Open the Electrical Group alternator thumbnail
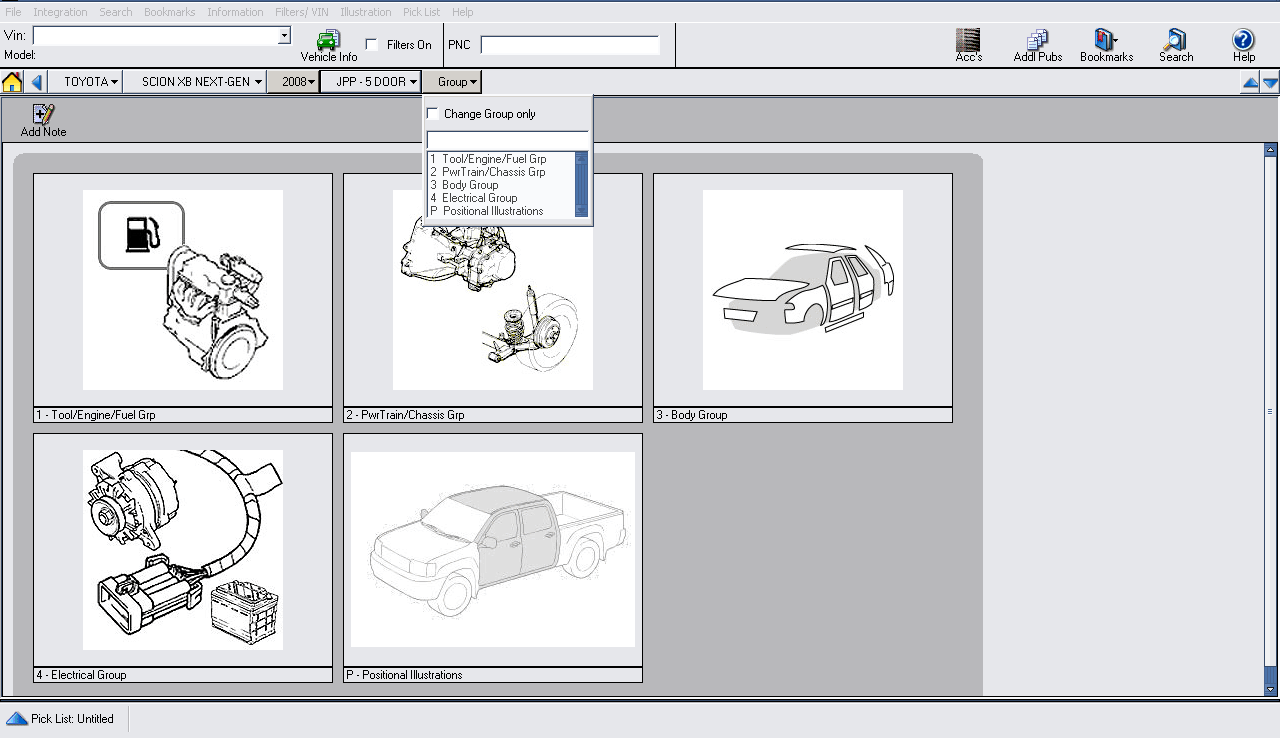Viewport: 1280px width, 738px height. (183, 550)
